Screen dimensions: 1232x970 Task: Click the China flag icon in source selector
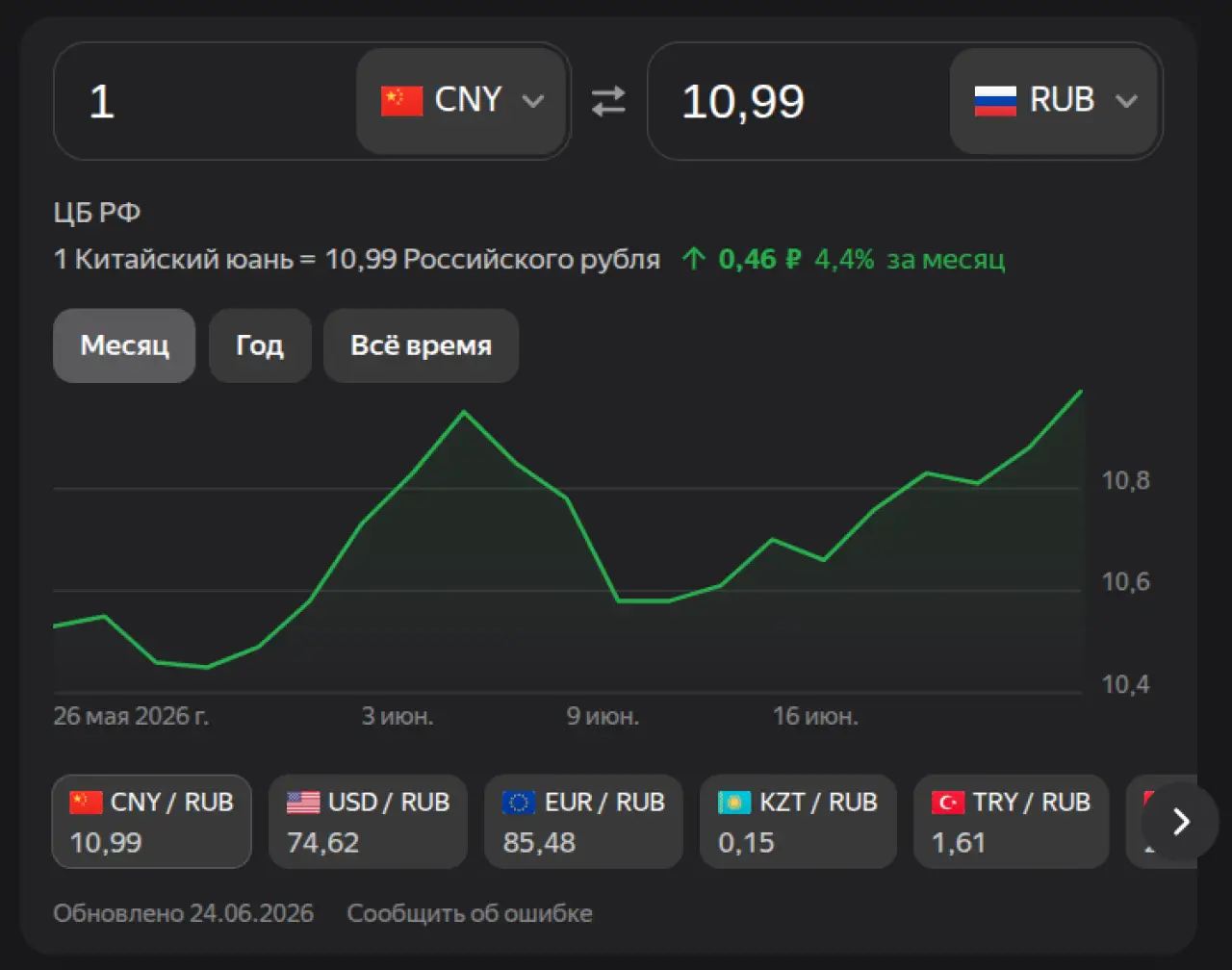coord(401,100)
